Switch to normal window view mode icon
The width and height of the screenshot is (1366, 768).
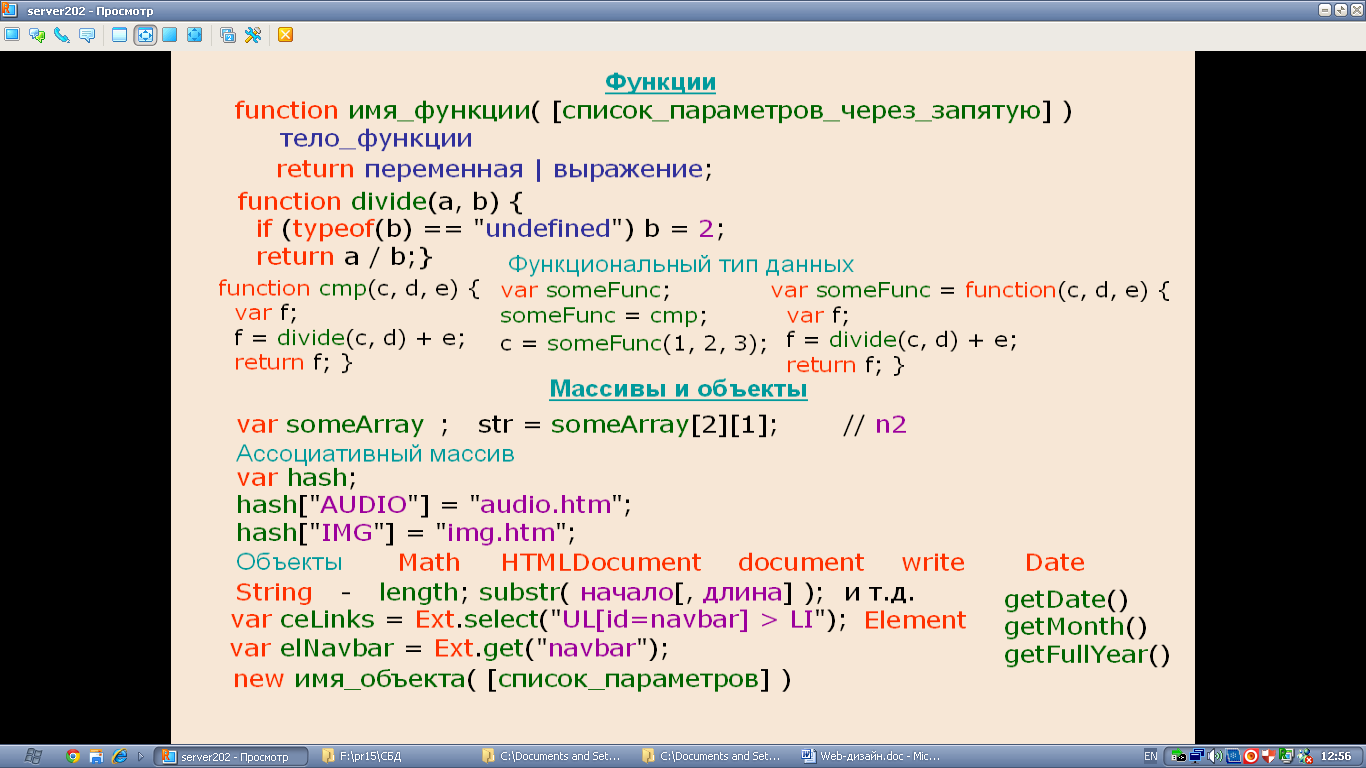point(120,34)
